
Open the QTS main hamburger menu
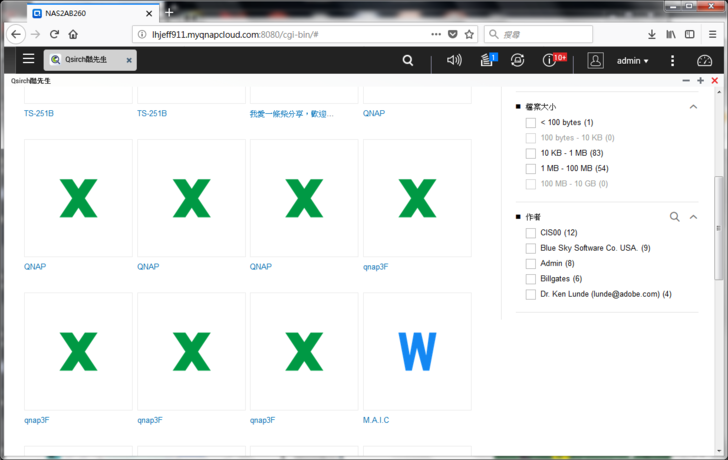[29, 58]
